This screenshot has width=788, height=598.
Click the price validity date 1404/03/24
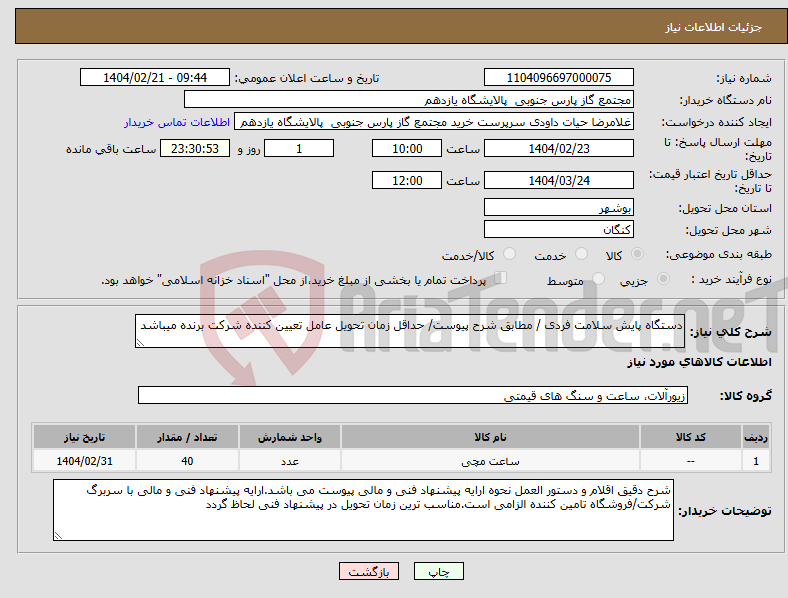(558, 180)
